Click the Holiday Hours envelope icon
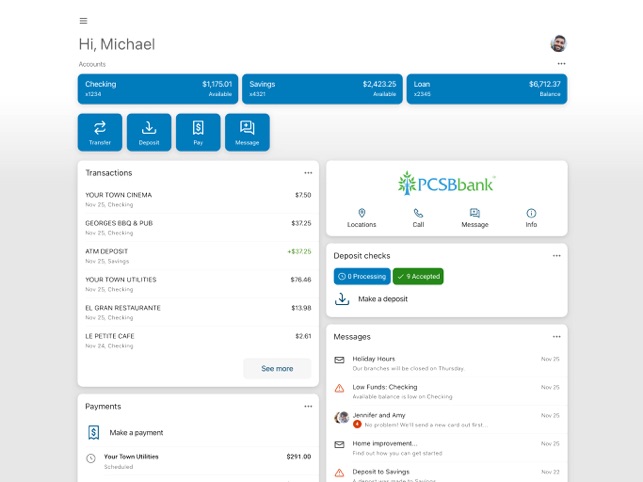The width and height of the screenshot is (643, 482). pos(339,360)
